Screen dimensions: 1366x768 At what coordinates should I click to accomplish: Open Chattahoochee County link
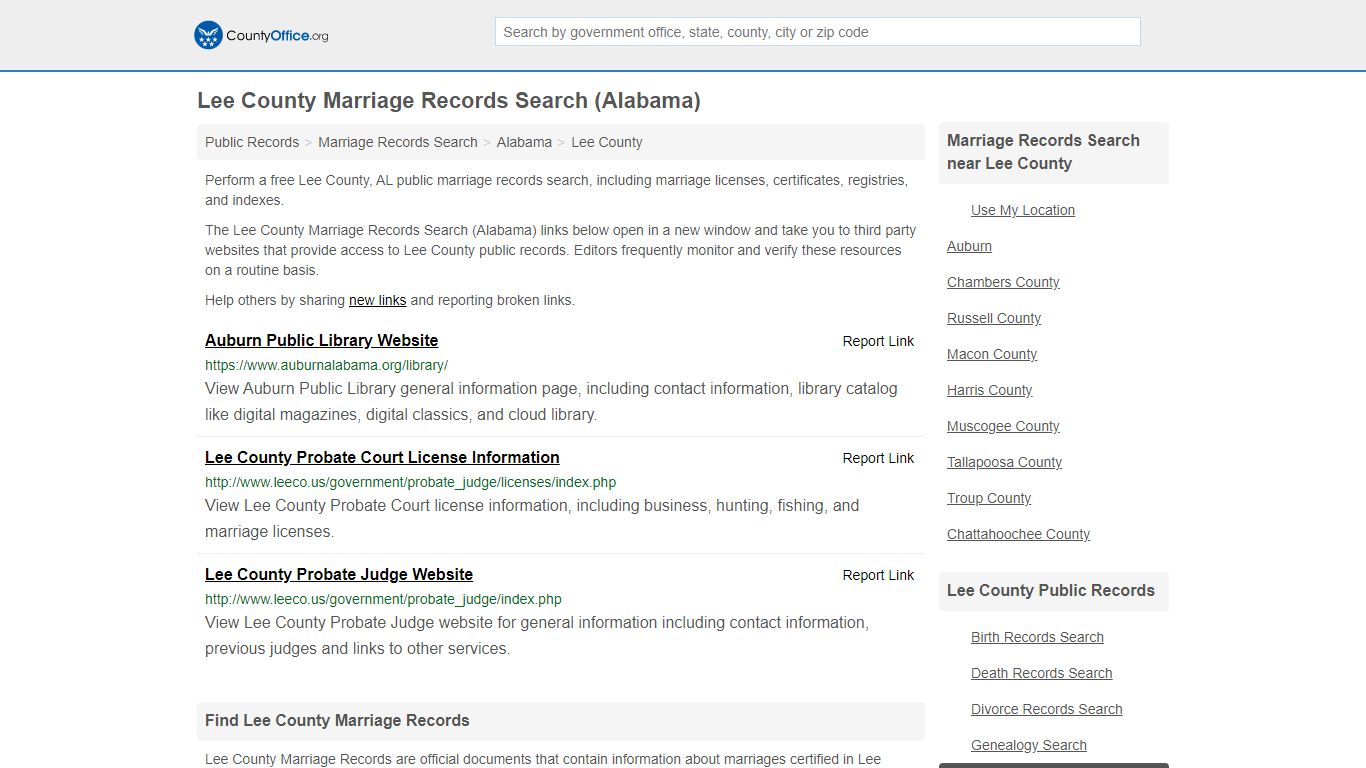[x=1018, y=534]
